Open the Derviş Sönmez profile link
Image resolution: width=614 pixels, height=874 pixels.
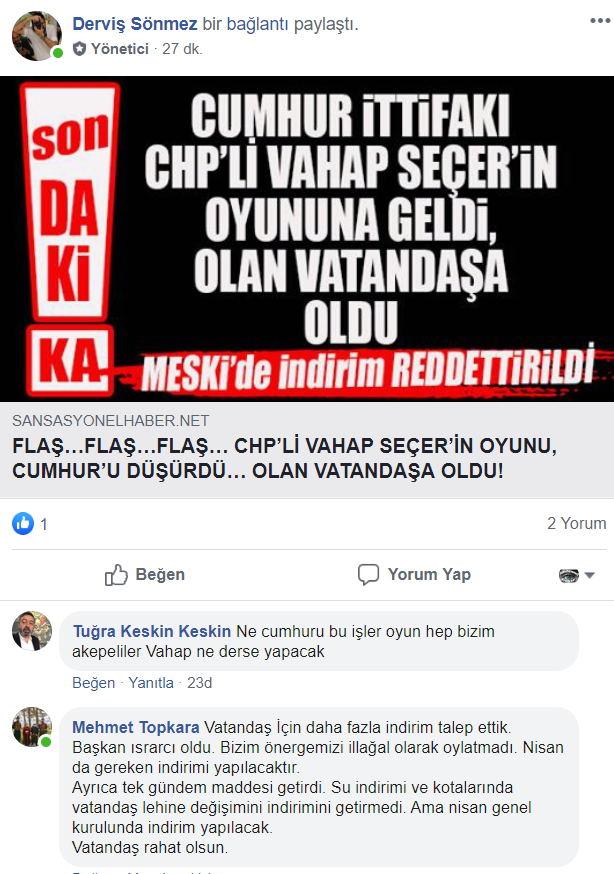(135, 24)
